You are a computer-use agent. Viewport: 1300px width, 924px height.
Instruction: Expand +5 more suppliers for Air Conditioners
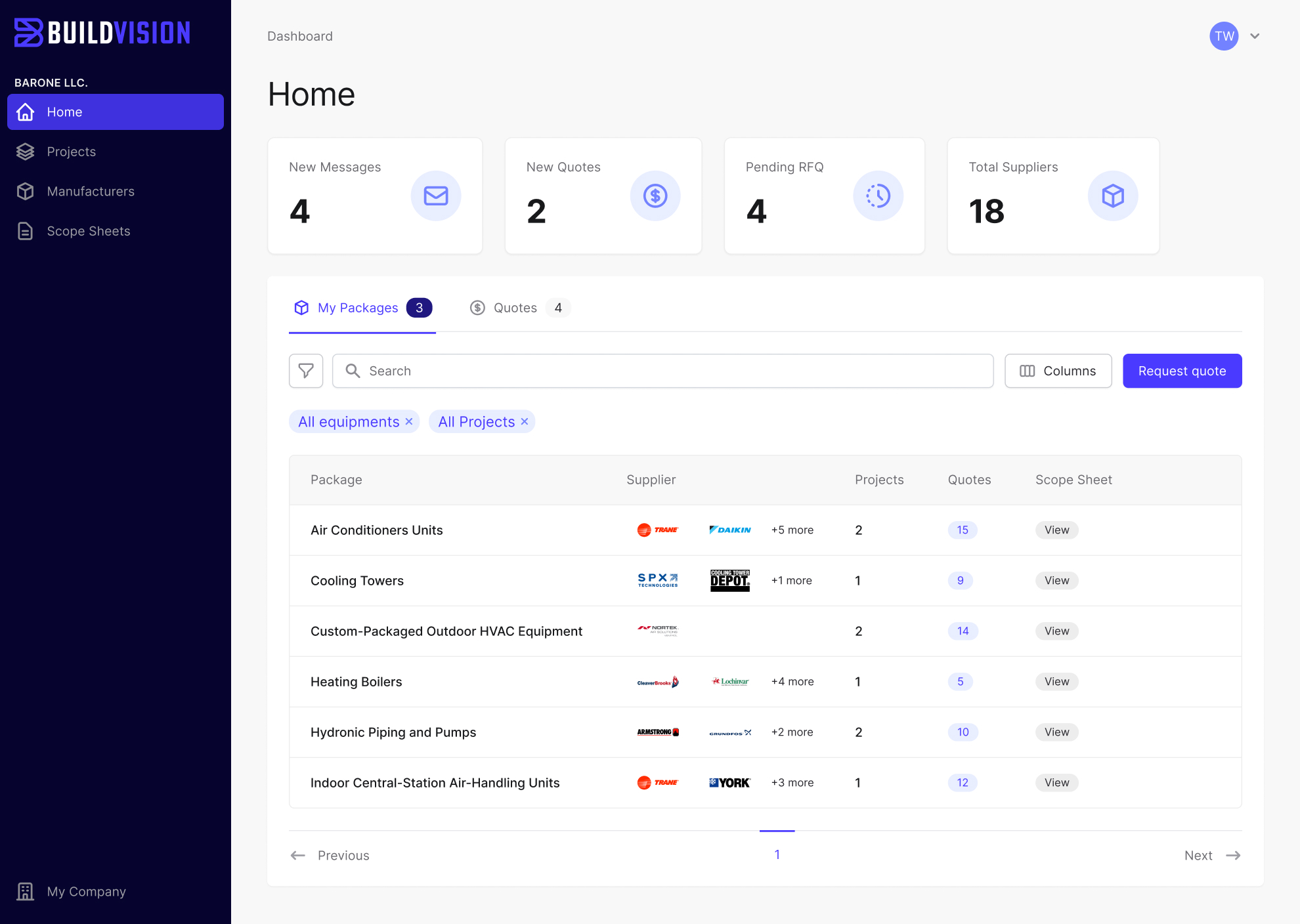tap(792, 530)
